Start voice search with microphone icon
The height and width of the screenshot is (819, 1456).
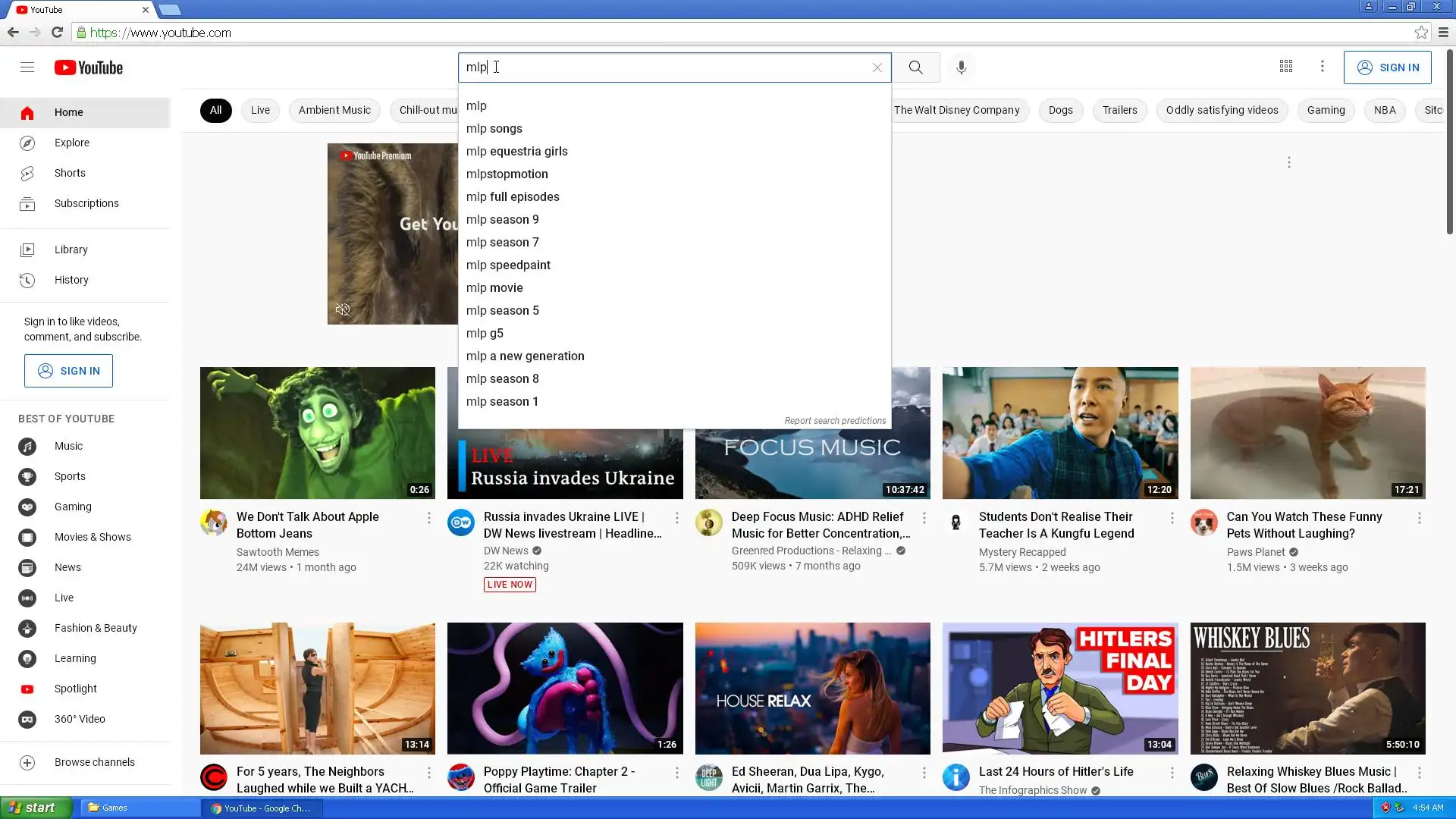click(x=961, y=67)
